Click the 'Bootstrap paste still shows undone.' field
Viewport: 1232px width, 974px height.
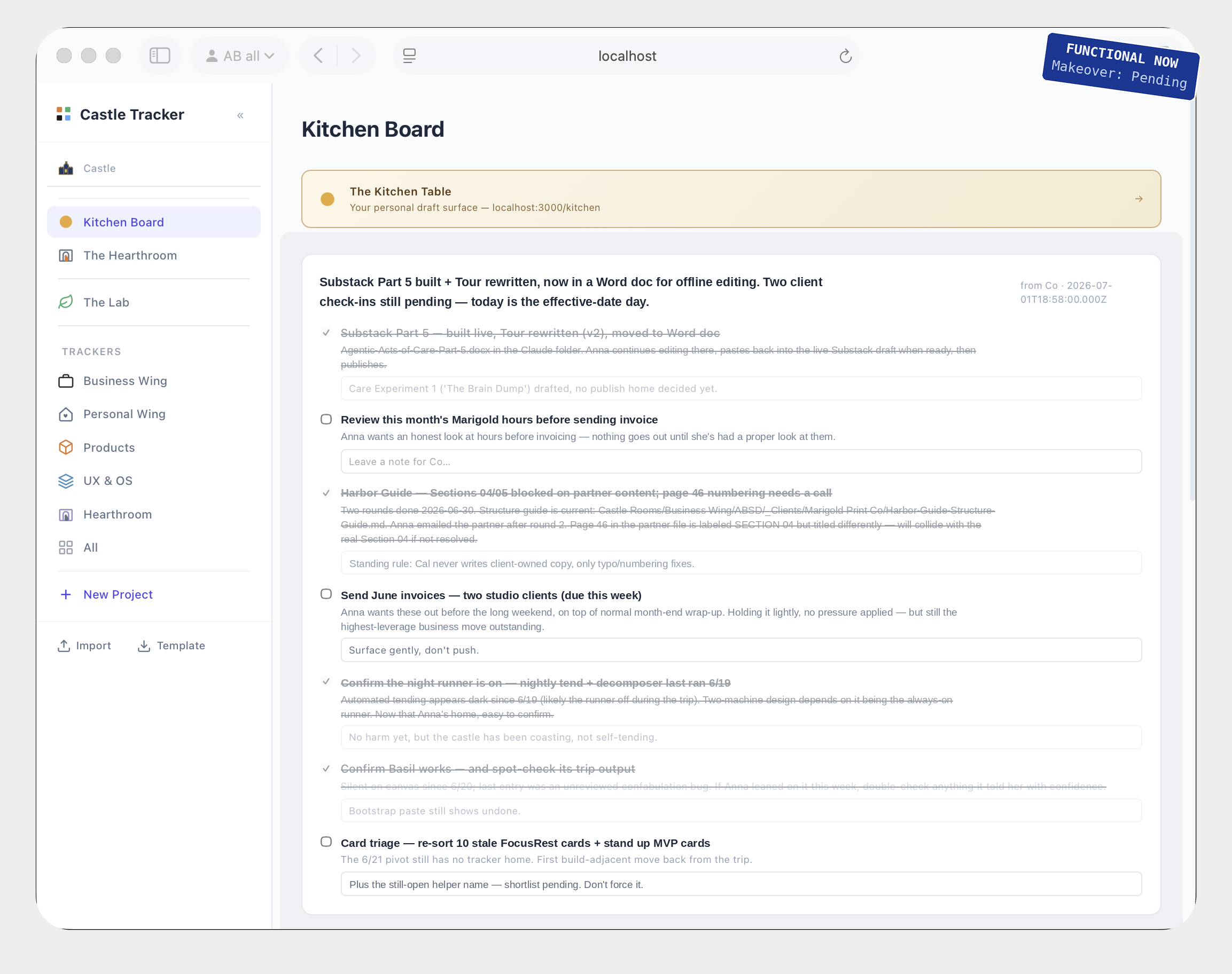[740, 811]
